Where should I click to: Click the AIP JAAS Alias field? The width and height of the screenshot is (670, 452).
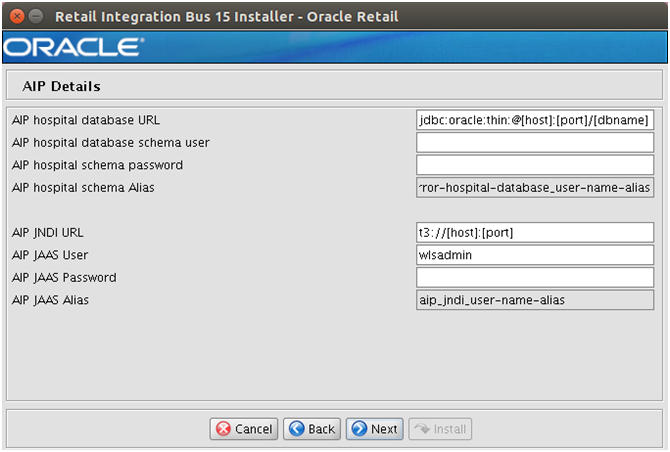point(535,300)
